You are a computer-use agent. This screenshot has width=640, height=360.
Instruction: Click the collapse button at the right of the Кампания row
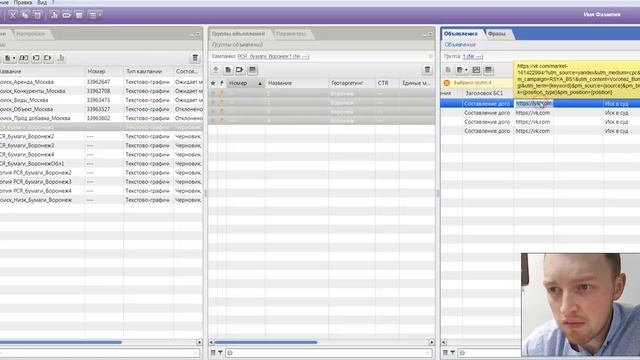coord(430,56)
